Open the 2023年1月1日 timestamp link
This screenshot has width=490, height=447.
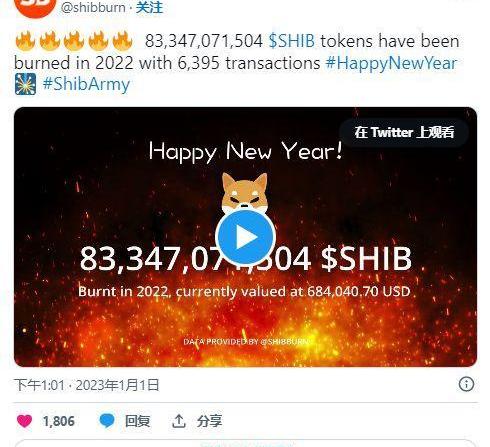point(117,385)
